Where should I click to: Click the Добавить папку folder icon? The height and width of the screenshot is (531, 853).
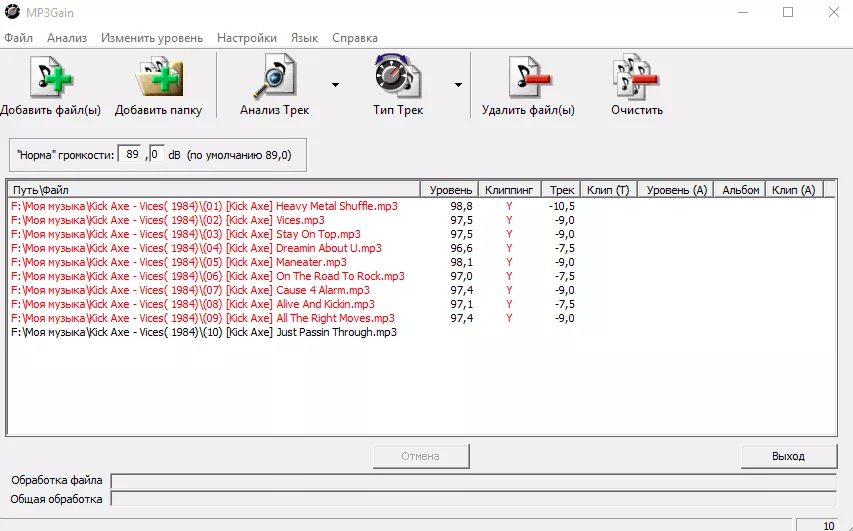click(158, 78)
